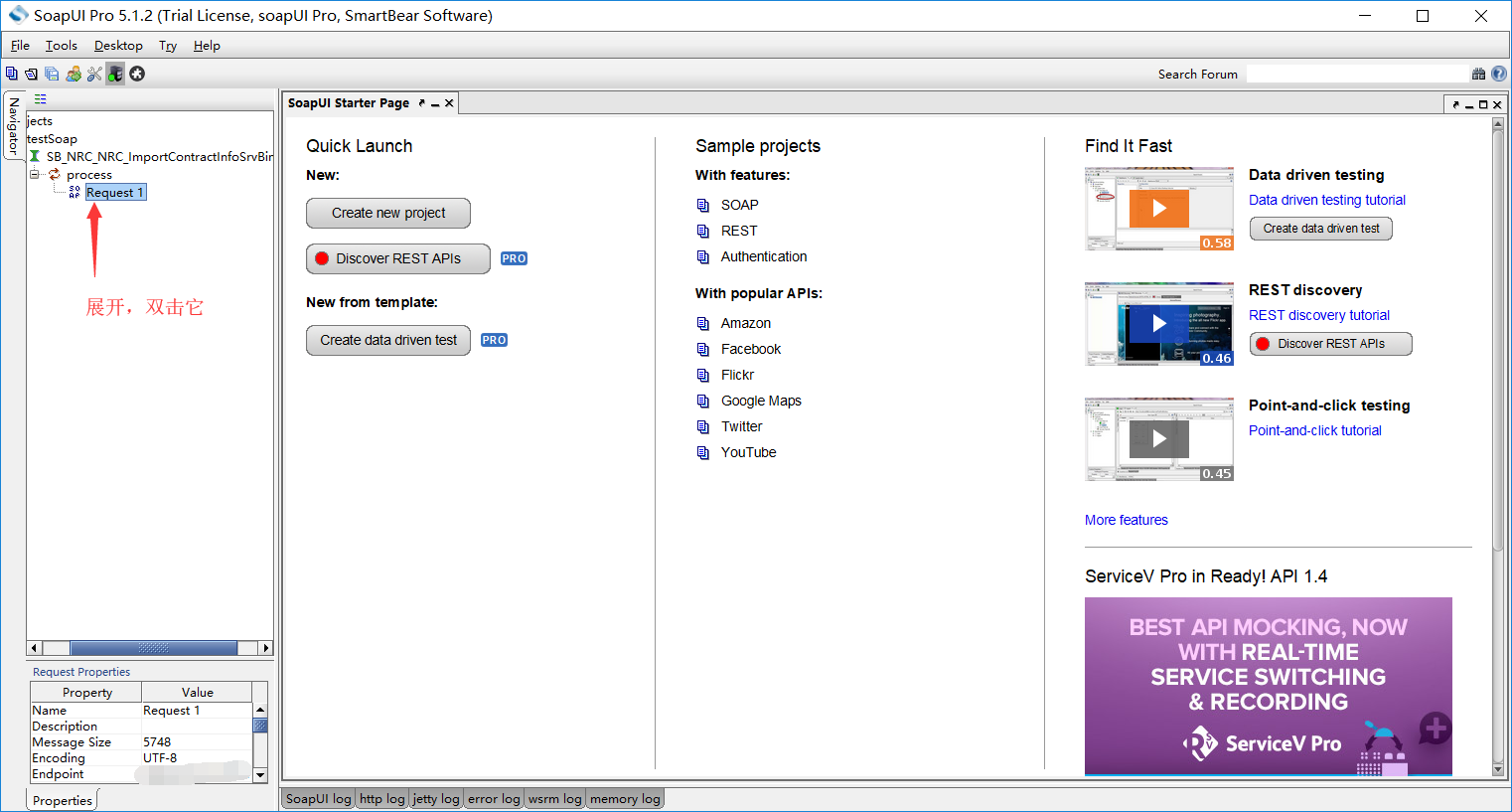
Task: Open the blue help question-mark icon
Action: coord(1499,74)
